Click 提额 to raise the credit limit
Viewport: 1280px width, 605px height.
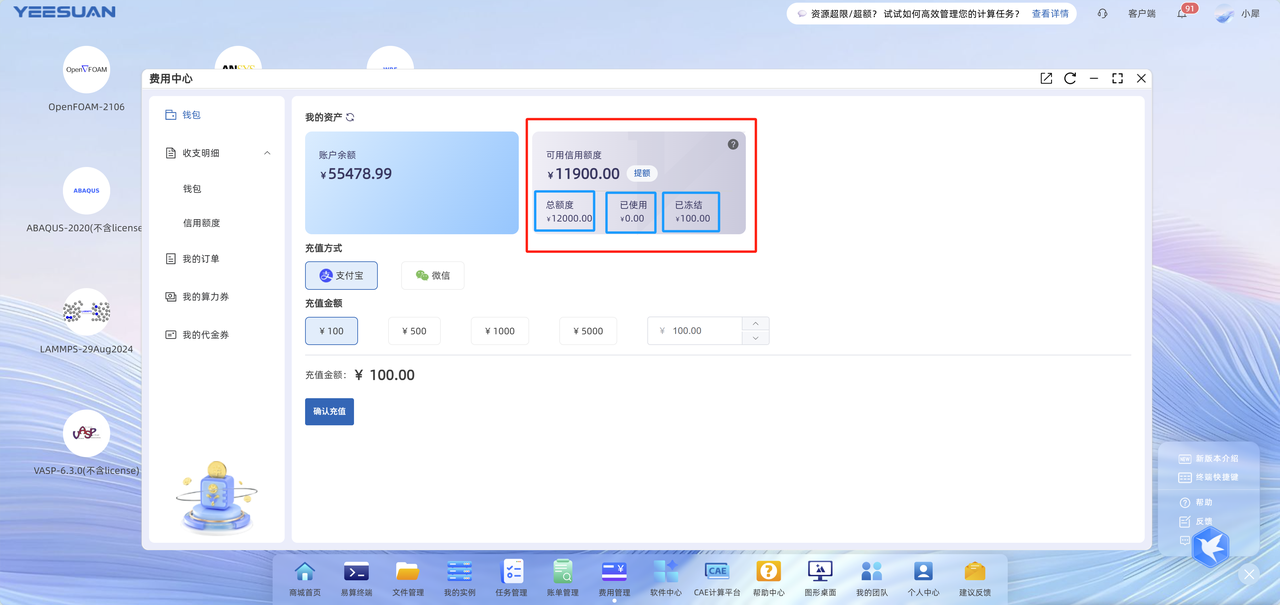pyautogui.click(x=642, y=173)
